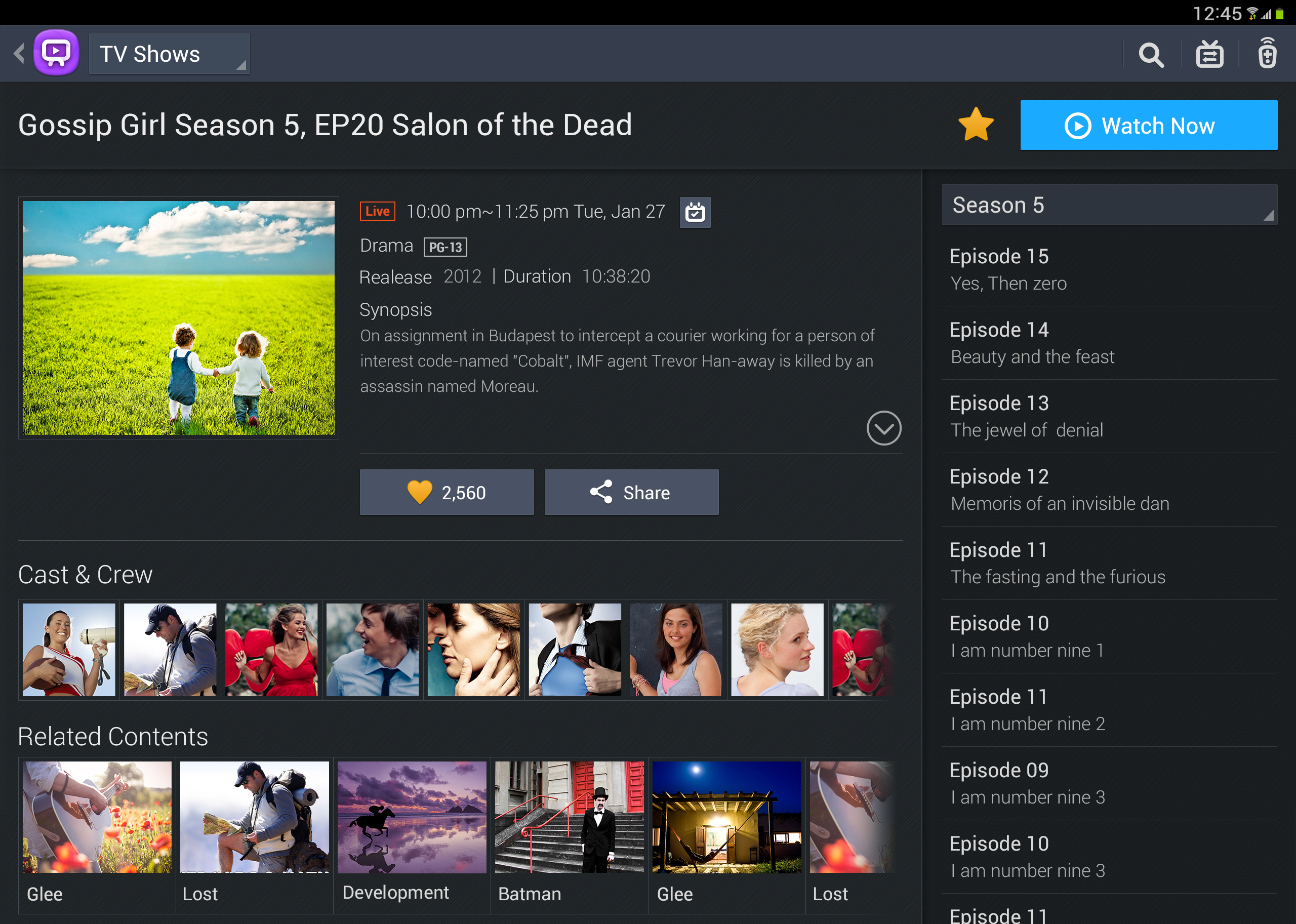This screenshot has width=1296, height=924.
Task: Open cast photo of brunette in tank top
Action: tap(676, 650)
